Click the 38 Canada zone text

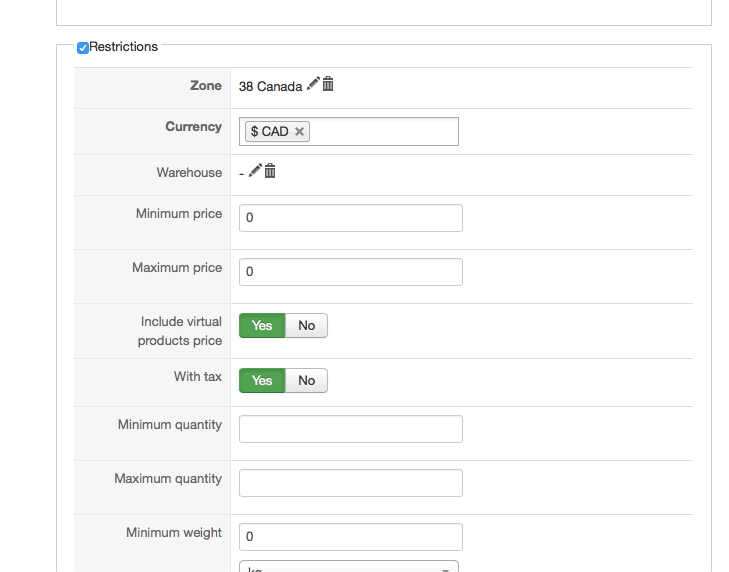pyautogui.click(x=270, y=86)
